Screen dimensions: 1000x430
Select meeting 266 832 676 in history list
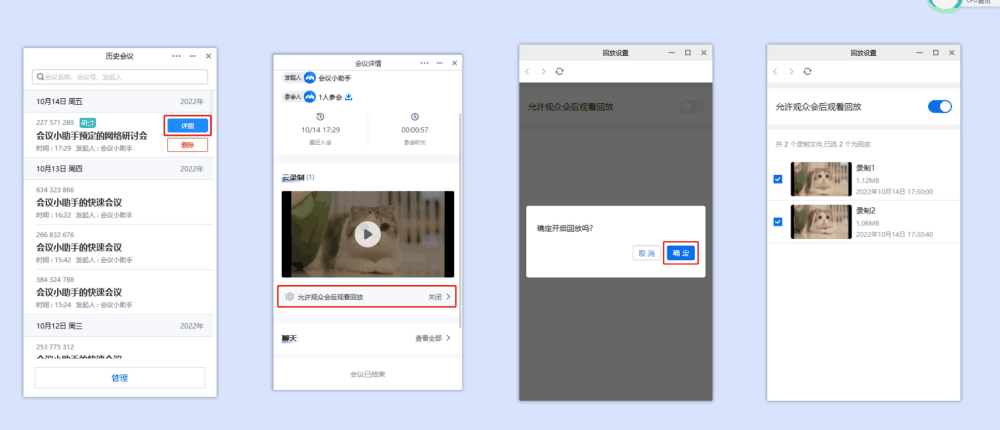[x=120, y=247]
